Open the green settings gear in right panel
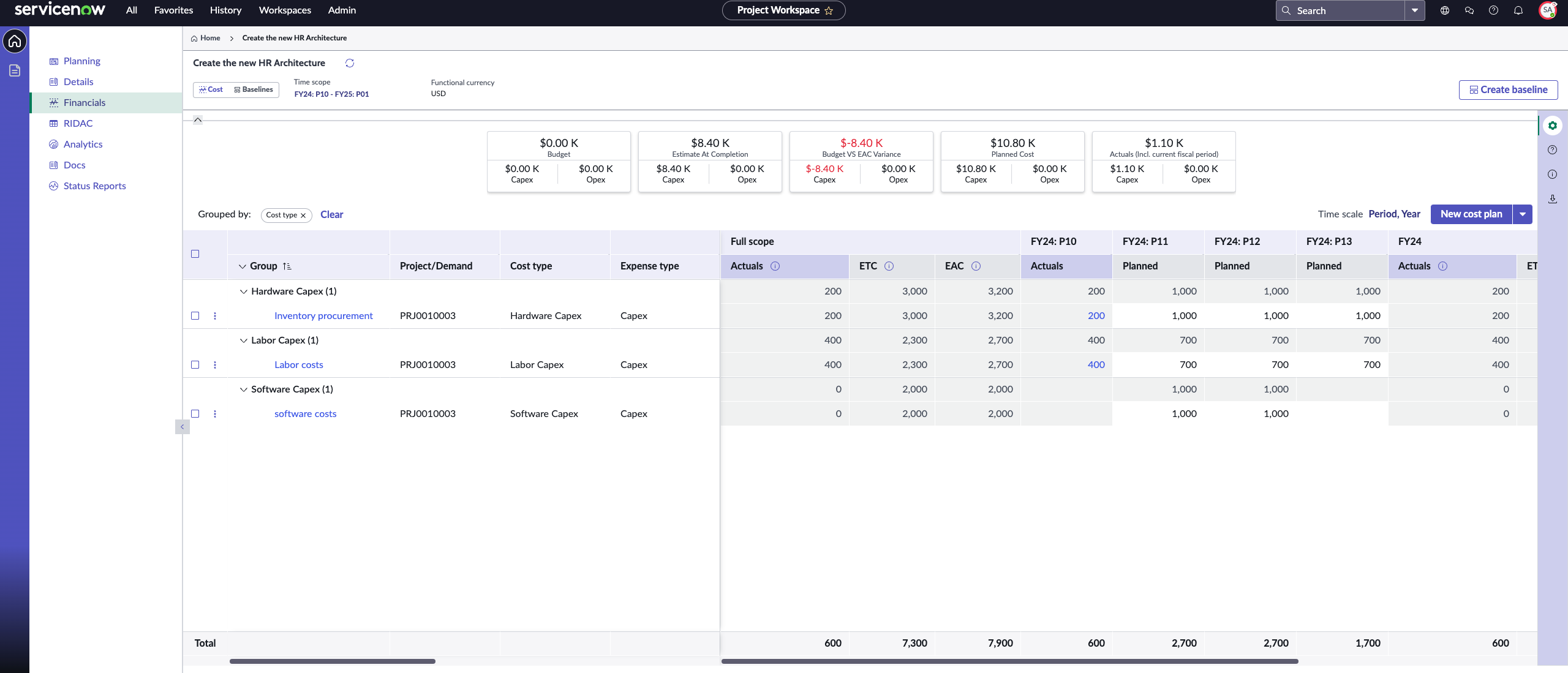 1553,126
